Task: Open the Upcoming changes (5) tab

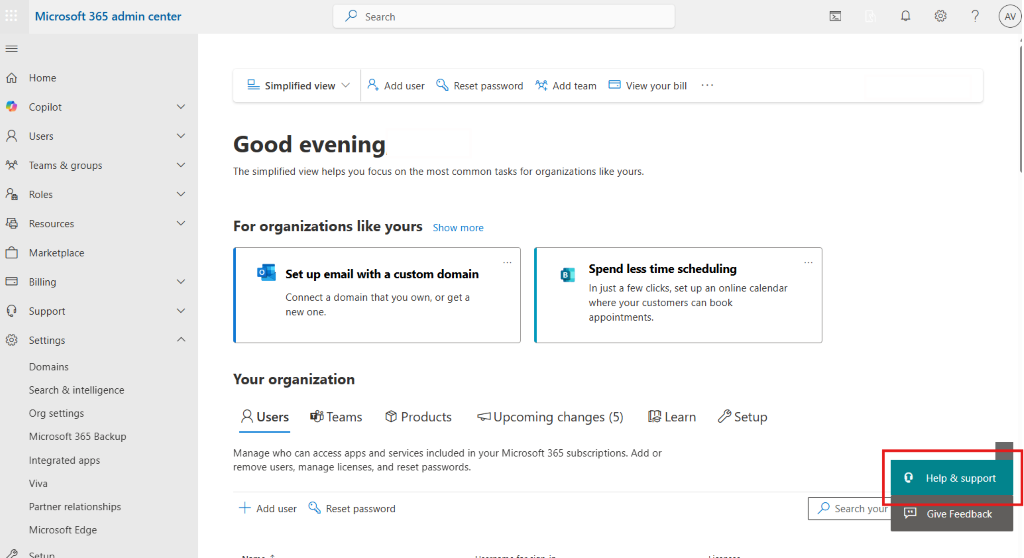Action: (x=550, y=417)
